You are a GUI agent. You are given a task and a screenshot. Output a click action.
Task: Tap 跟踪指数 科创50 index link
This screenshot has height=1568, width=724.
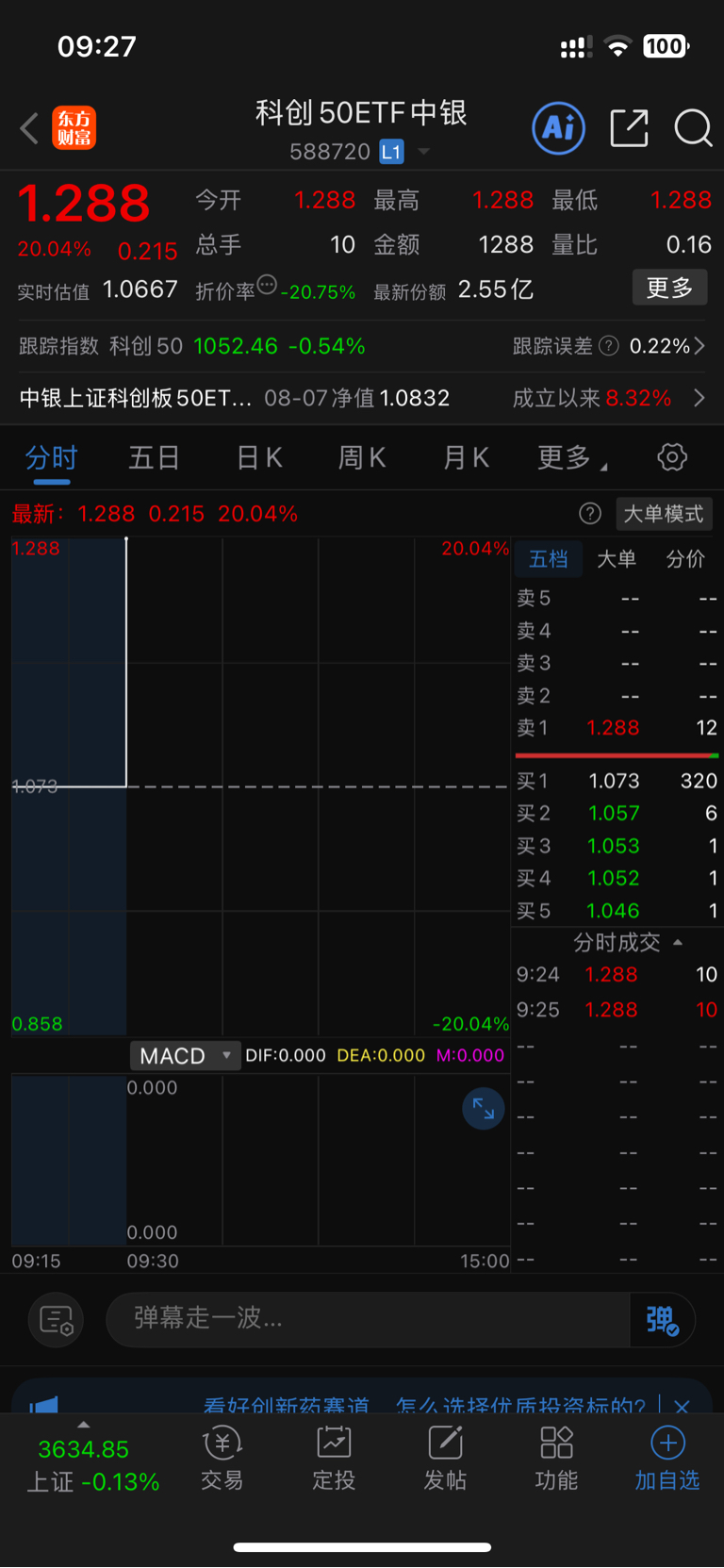[x=192, y=346]
